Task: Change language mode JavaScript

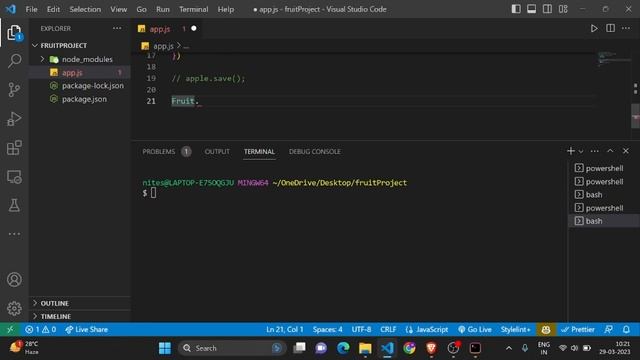Action: click(x=427, y=329)
